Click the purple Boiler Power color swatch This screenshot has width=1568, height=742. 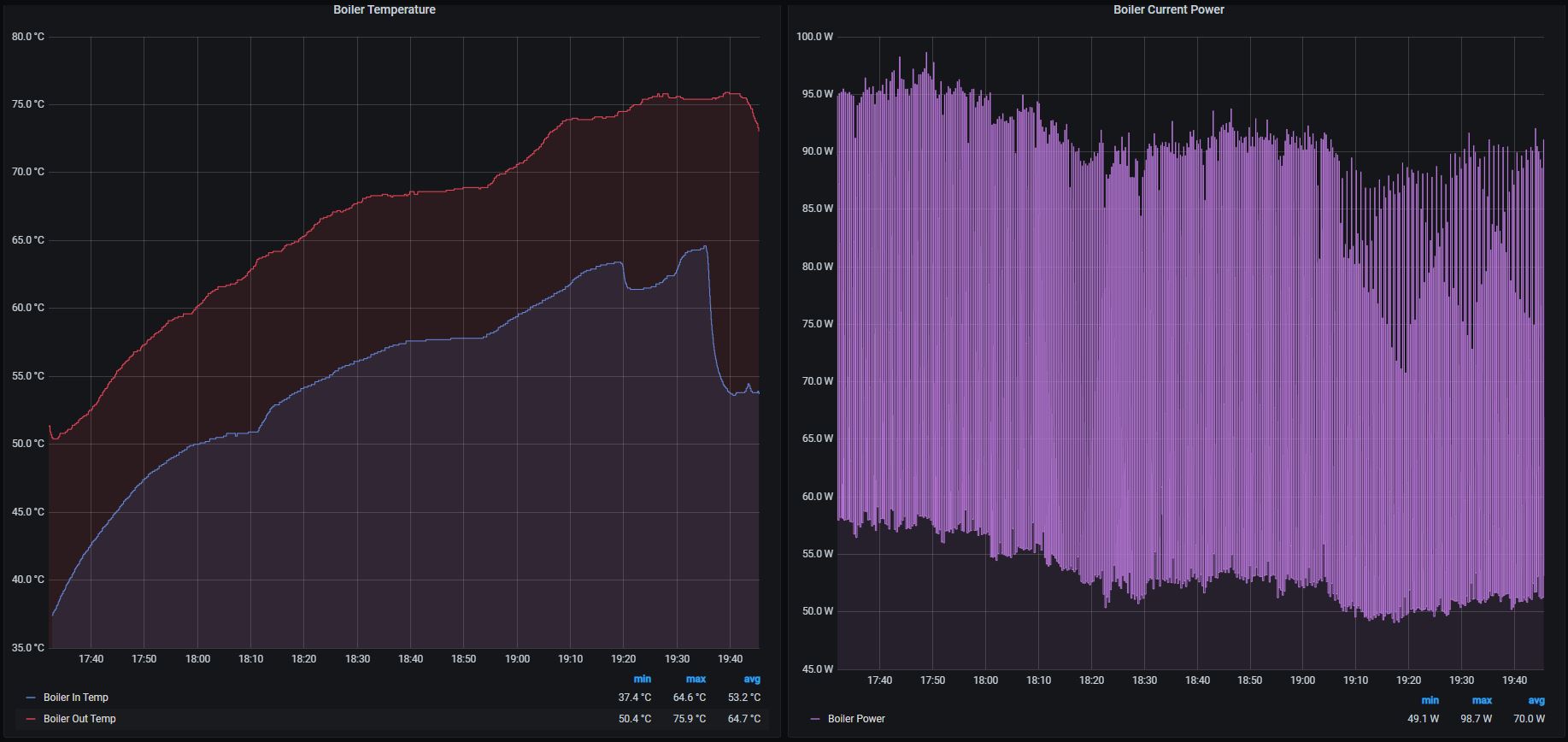point(815,719)
